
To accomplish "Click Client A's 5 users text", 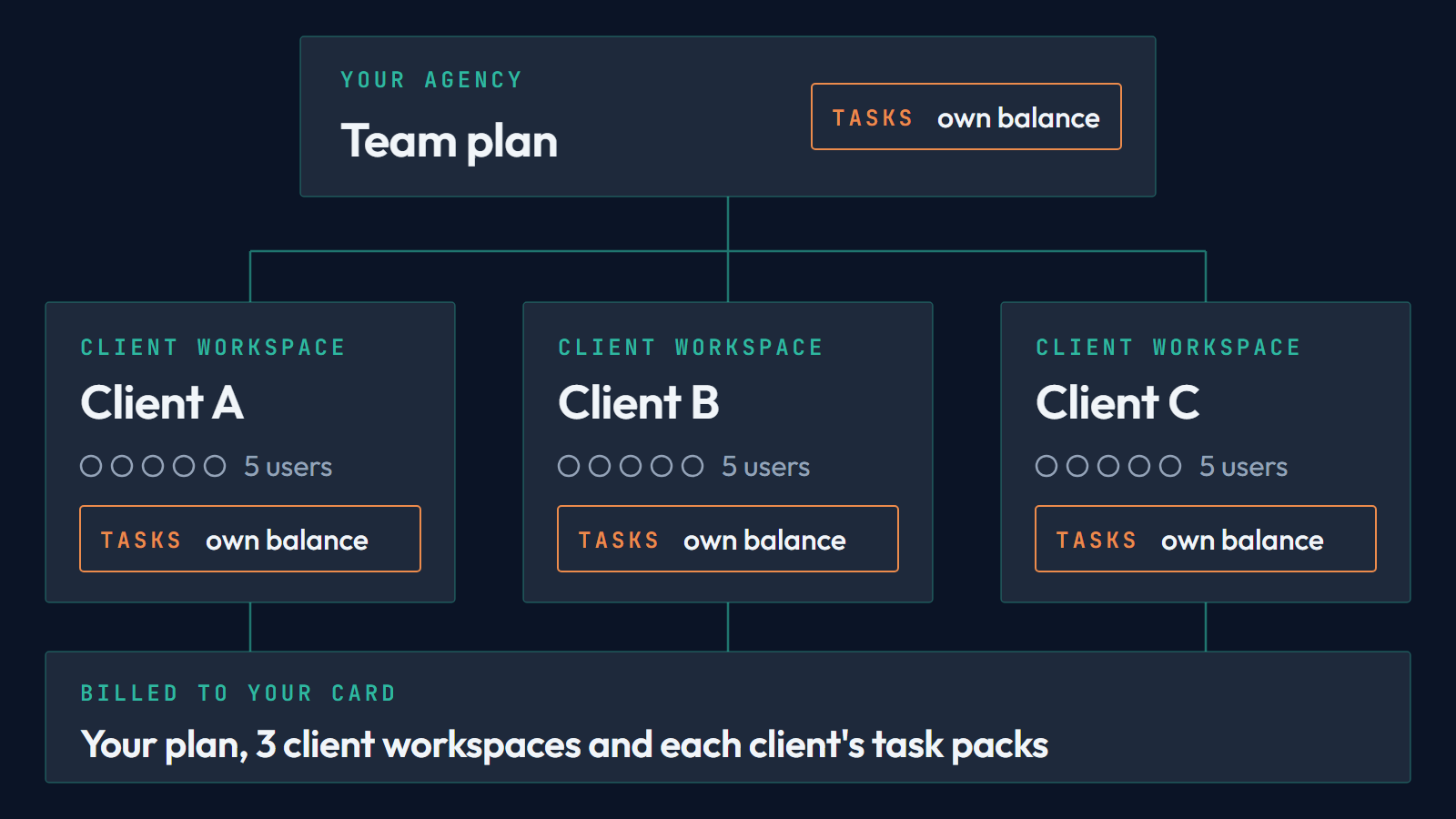I will (x=288, y=467).
